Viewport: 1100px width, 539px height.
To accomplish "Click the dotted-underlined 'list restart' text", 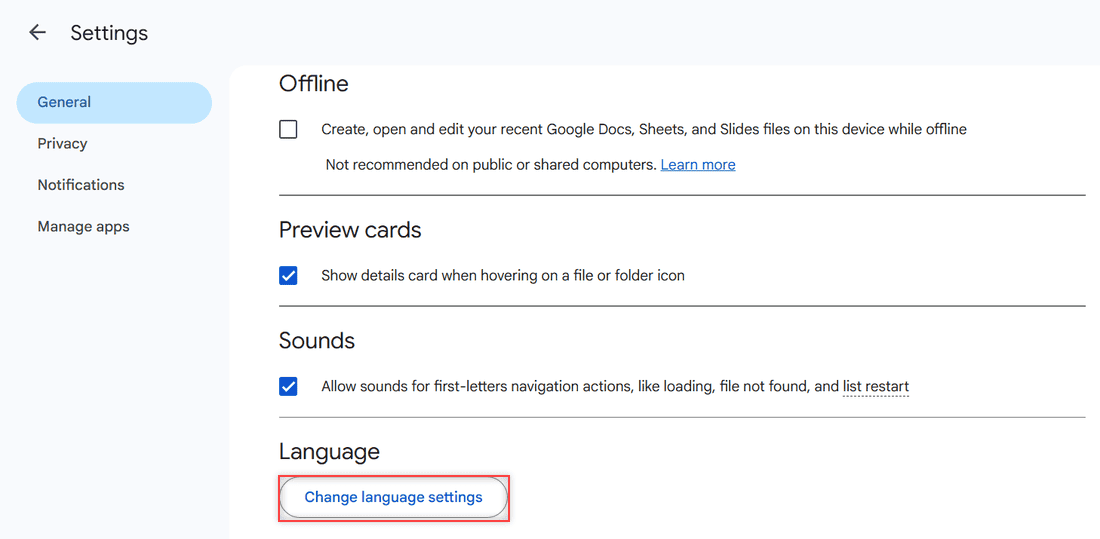I will [x=876, y=387].
